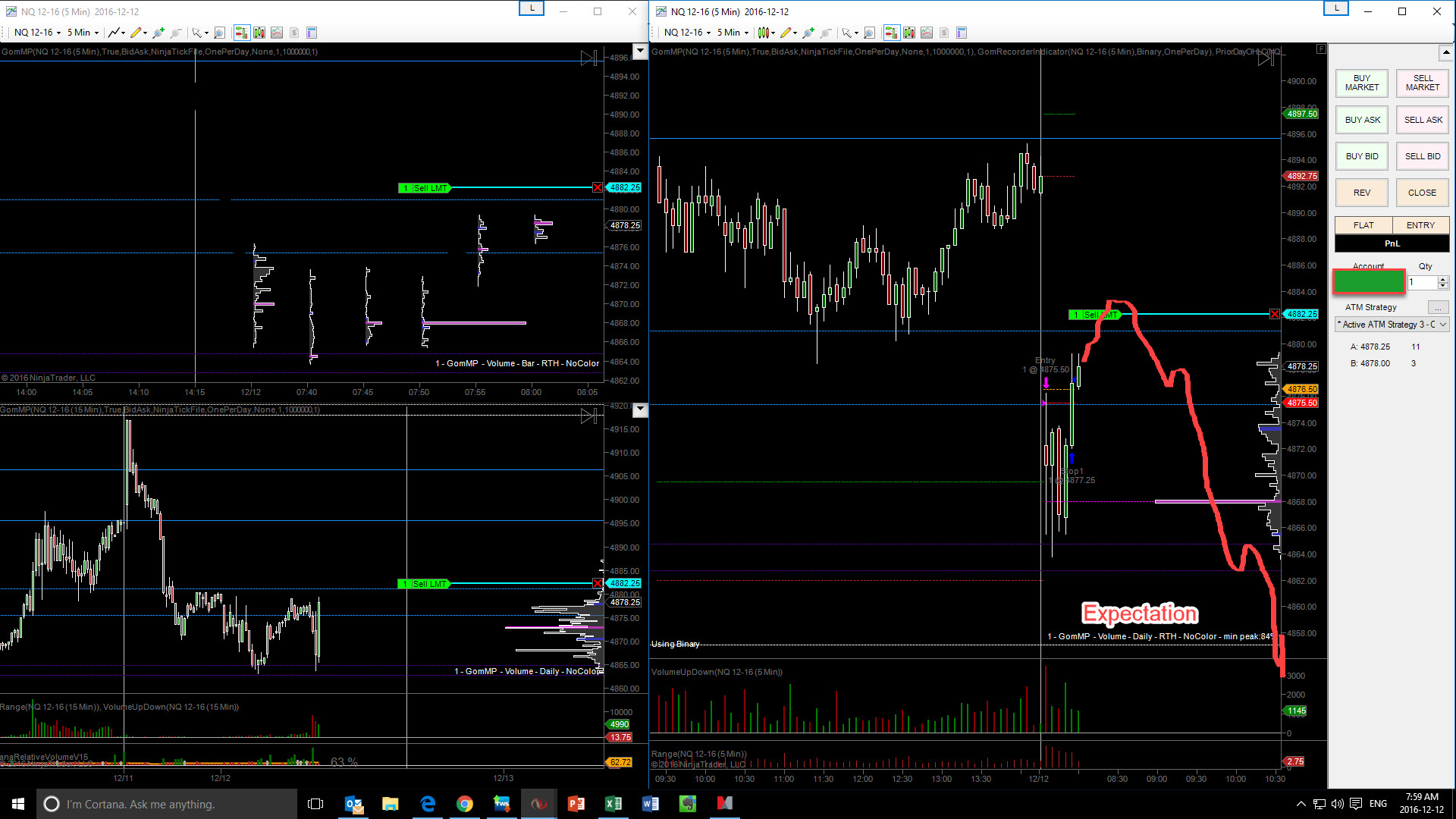Toggle Chart Trader panel in left chart toolbar
This screenshot has width=1456, height=819.
[x=241, y=33]
